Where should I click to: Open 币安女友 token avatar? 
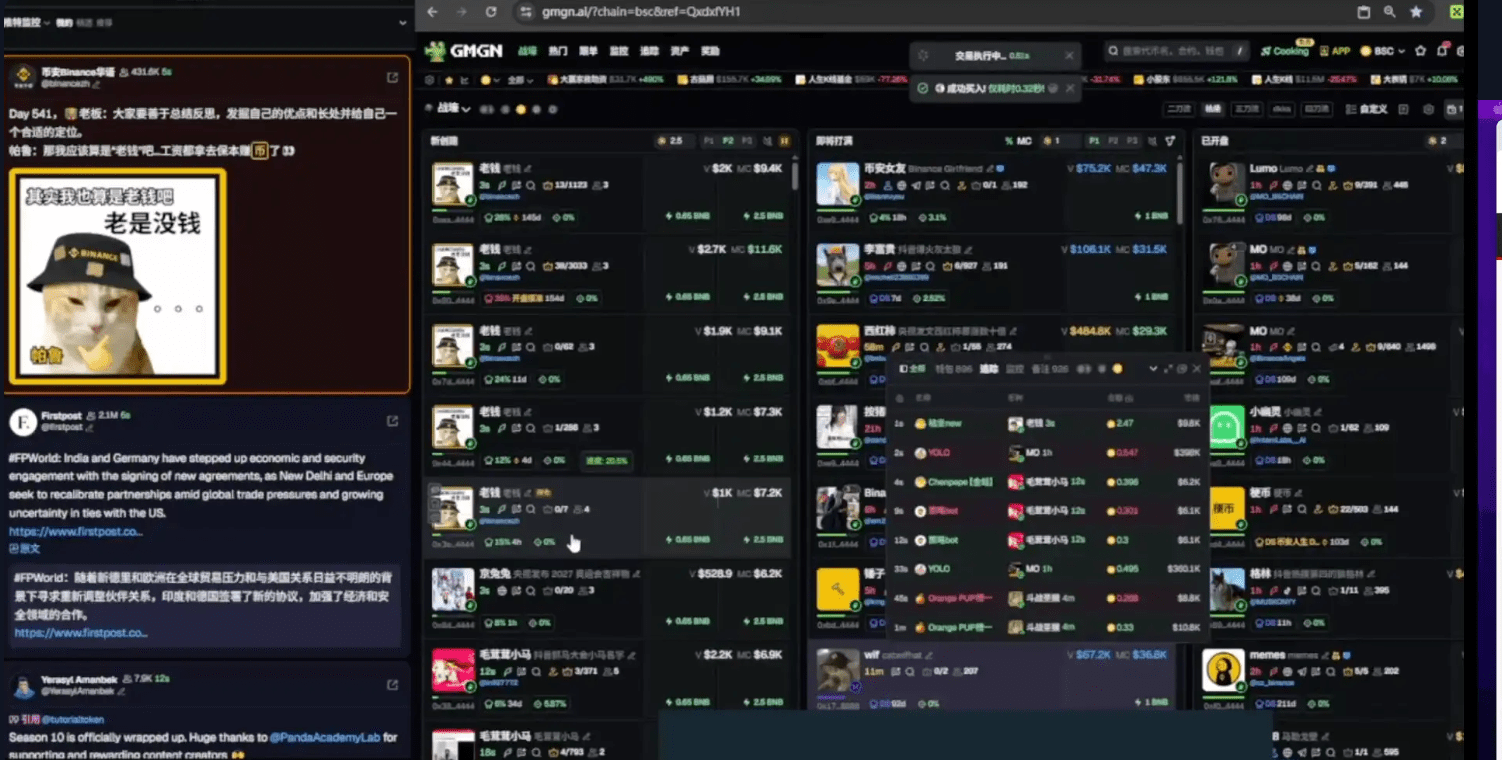click(x=837, y=184)
